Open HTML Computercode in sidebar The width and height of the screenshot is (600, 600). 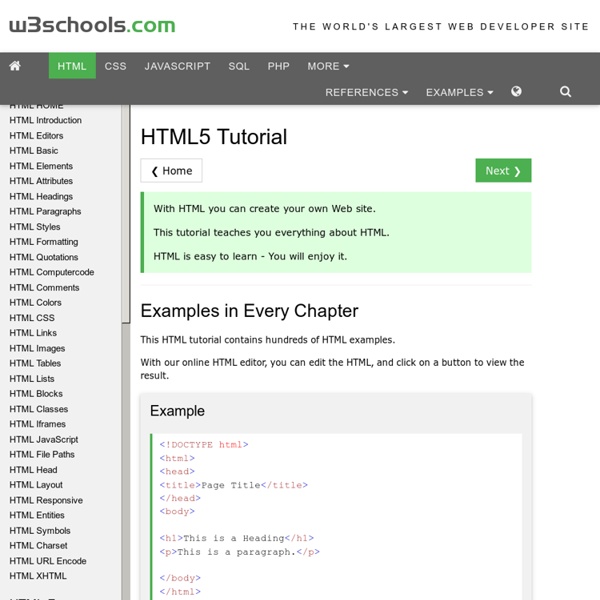[52, 272]
